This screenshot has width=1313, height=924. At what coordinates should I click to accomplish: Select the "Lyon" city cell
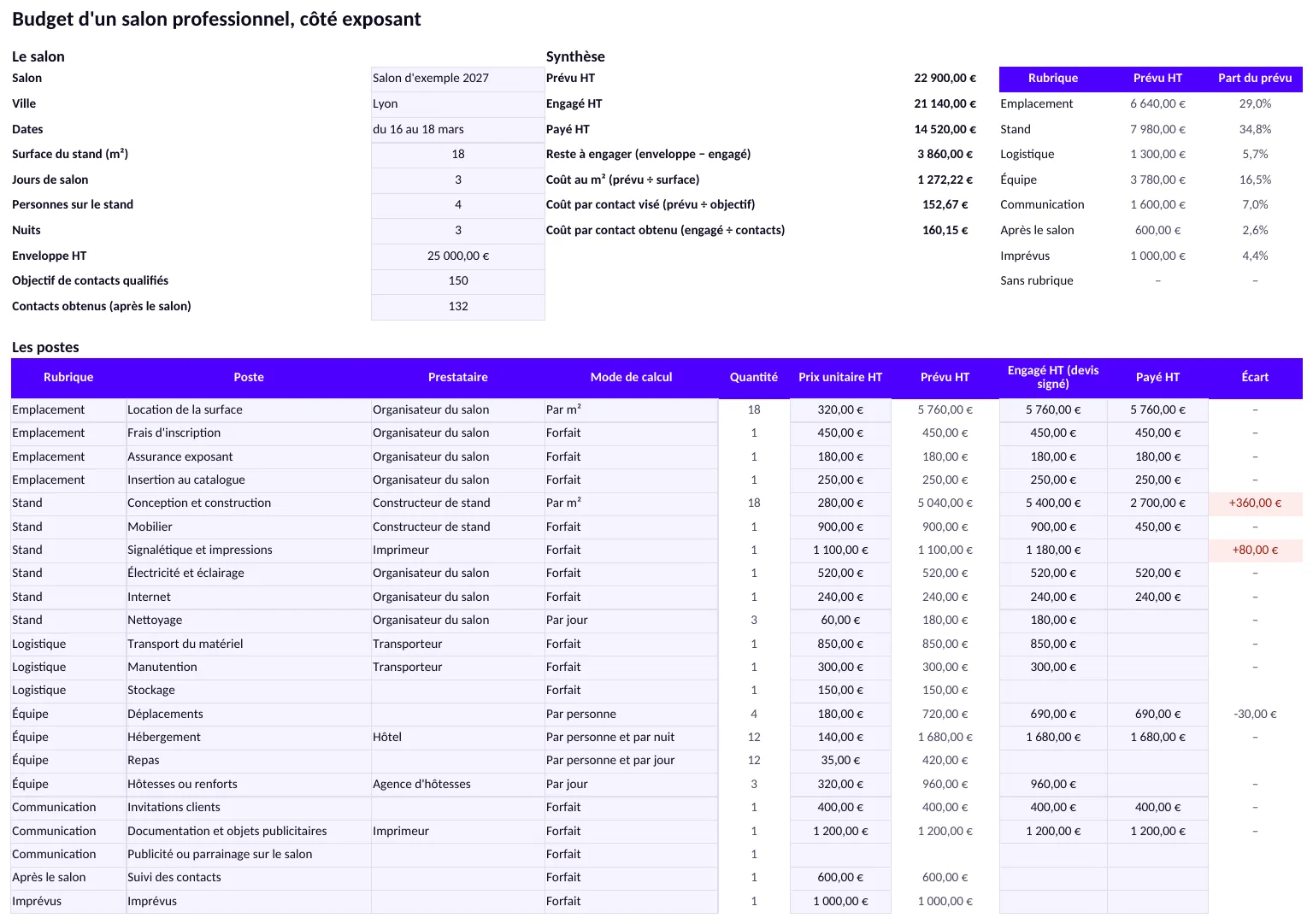pos(458,104)
